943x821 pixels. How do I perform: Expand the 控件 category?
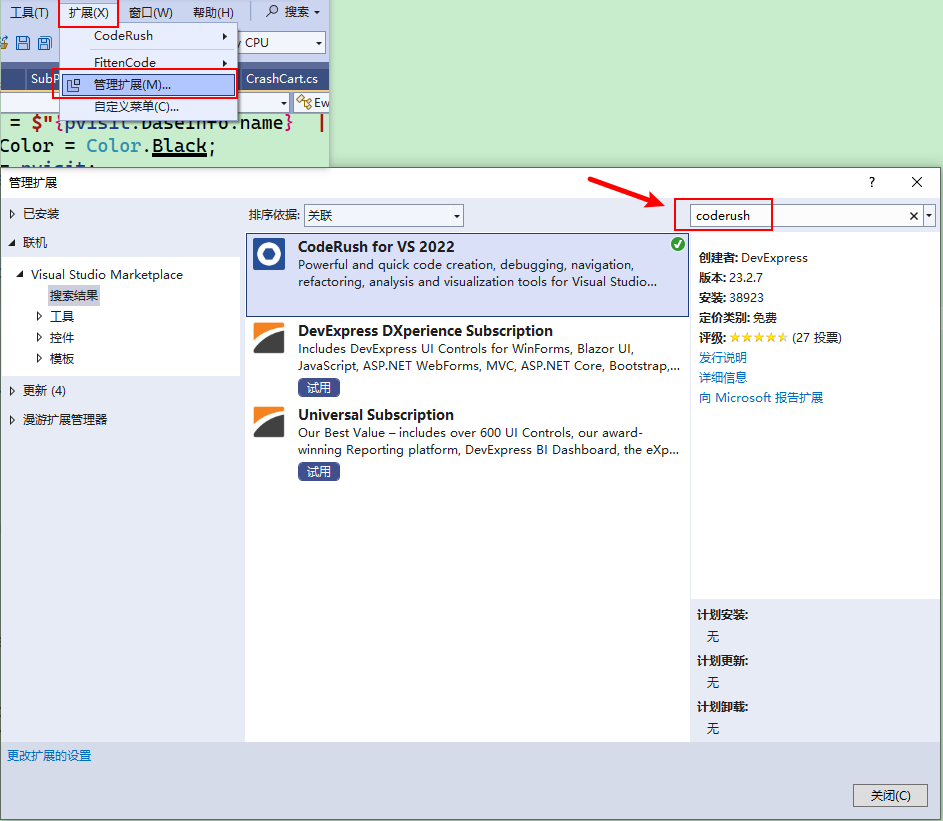(39, 337)
